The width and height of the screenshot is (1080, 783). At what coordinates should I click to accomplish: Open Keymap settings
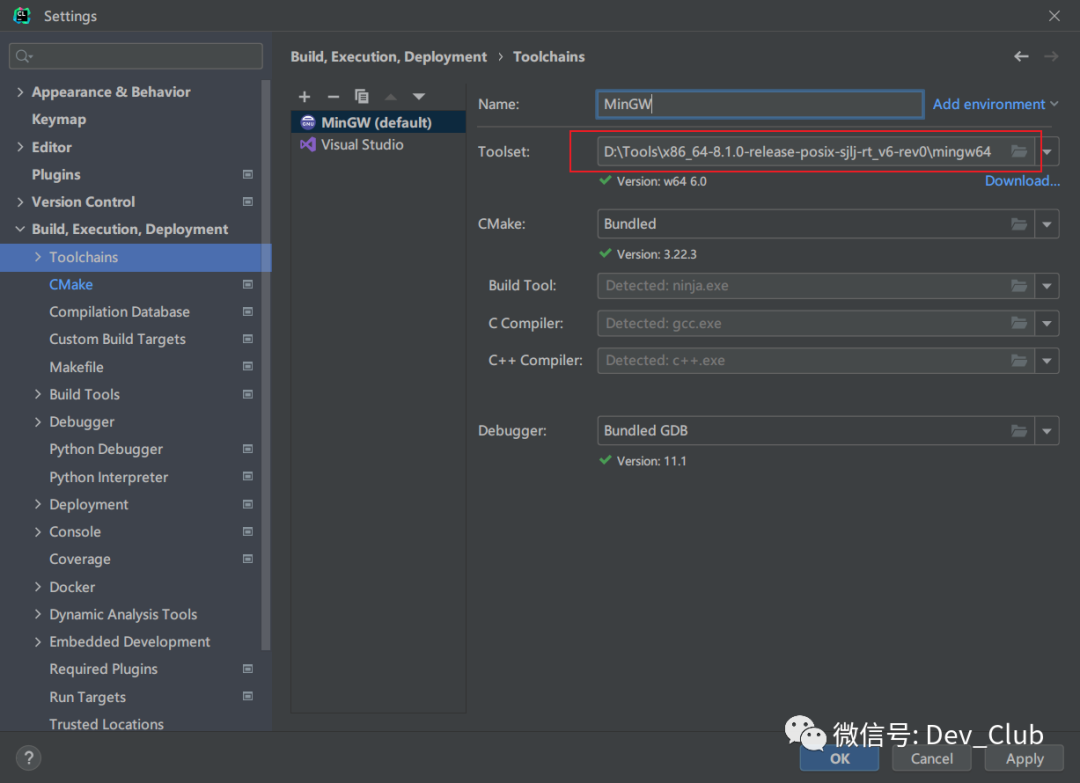pos(59,119)
